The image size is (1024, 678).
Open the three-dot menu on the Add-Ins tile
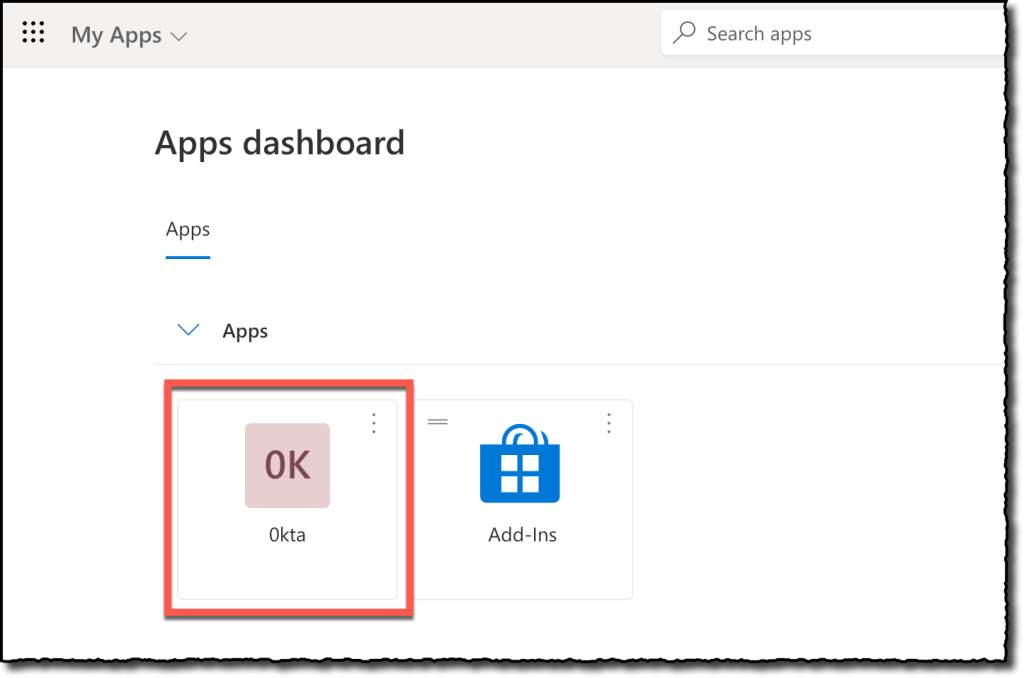click(609, 423)
